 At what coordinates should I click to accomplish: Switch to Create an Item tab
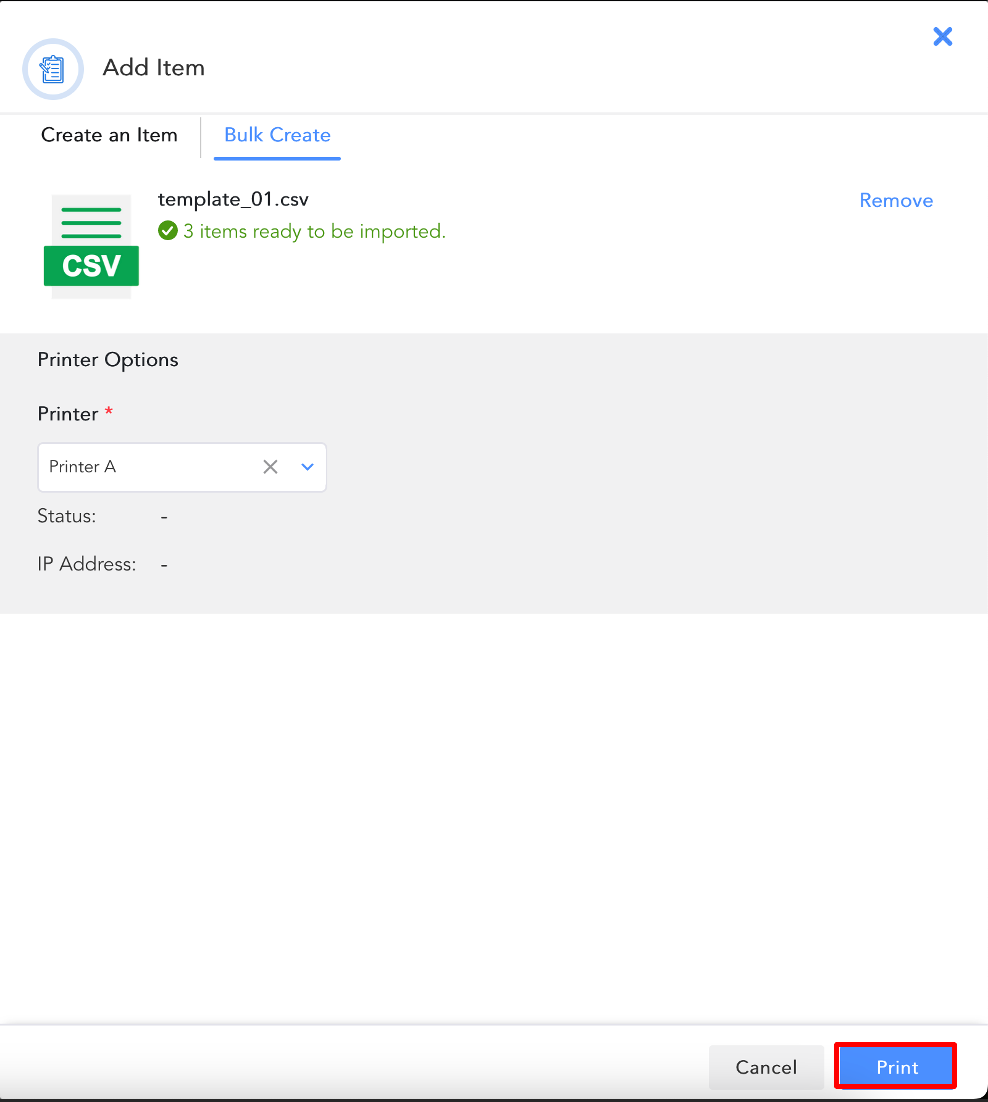coord(109,135)
